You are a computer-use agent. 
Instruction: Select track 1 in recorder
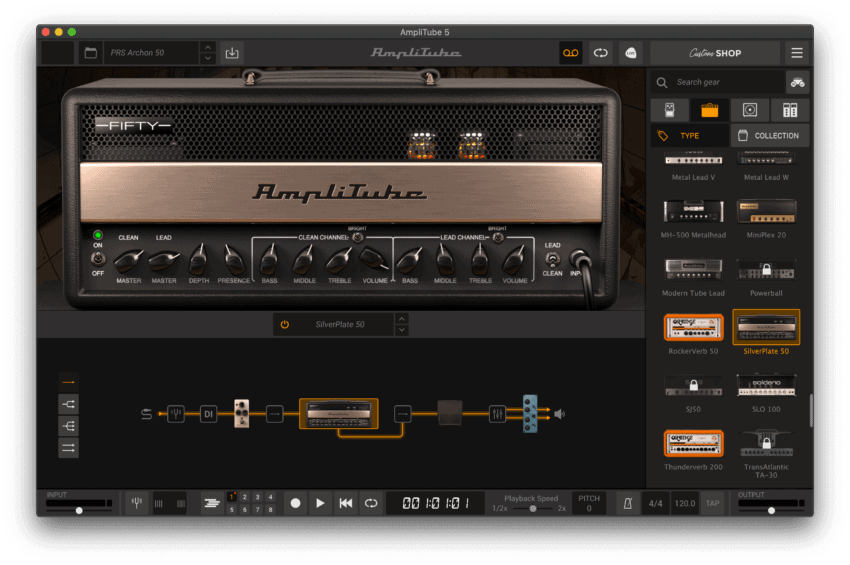click(232, 497)
